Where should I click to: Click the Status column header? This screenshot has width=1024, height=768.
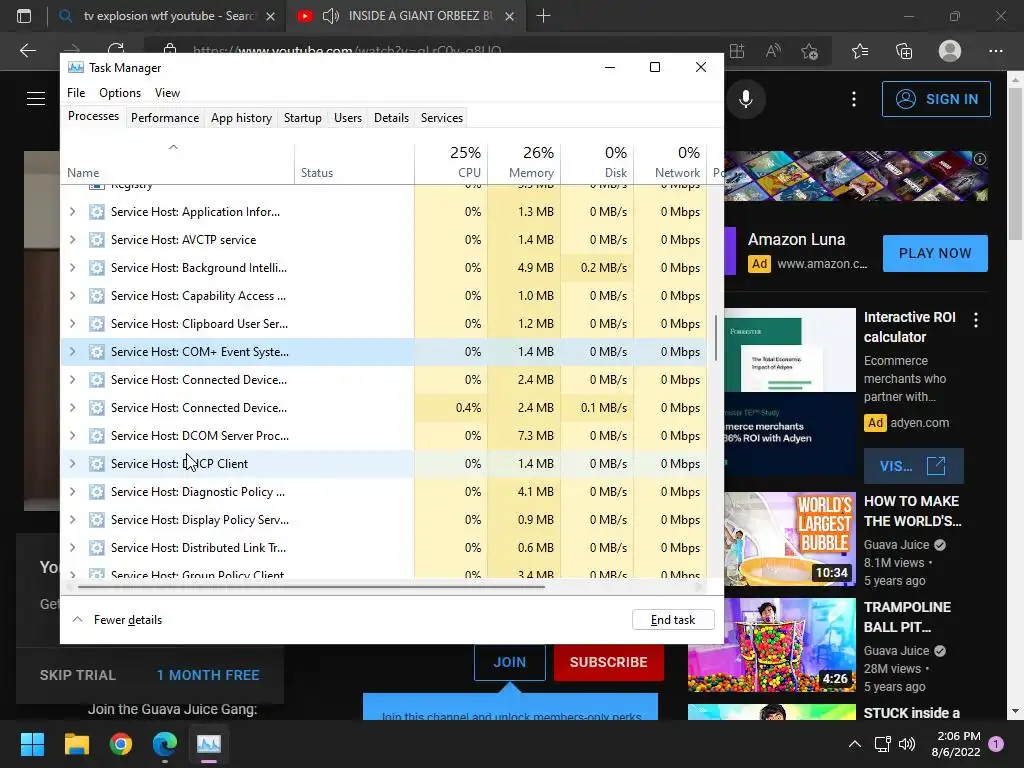pos(354,163)
